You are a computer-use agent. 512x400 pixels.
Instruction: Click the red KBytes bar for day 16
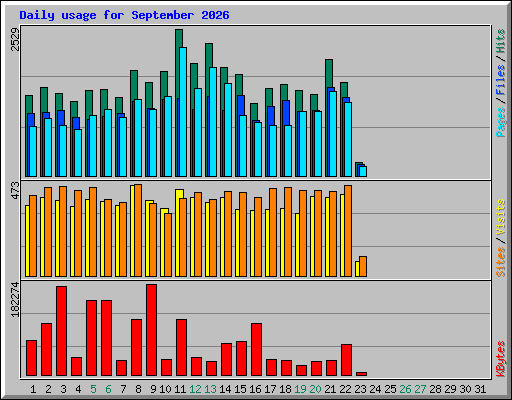(x=256, y=350)
